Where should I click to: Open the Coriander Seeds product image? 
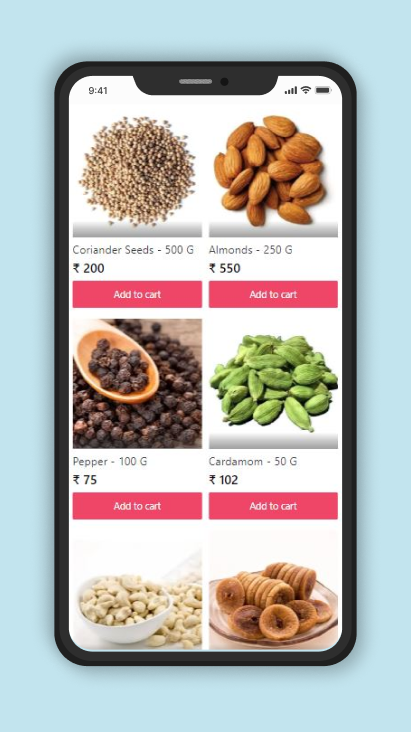coord(137,173)
